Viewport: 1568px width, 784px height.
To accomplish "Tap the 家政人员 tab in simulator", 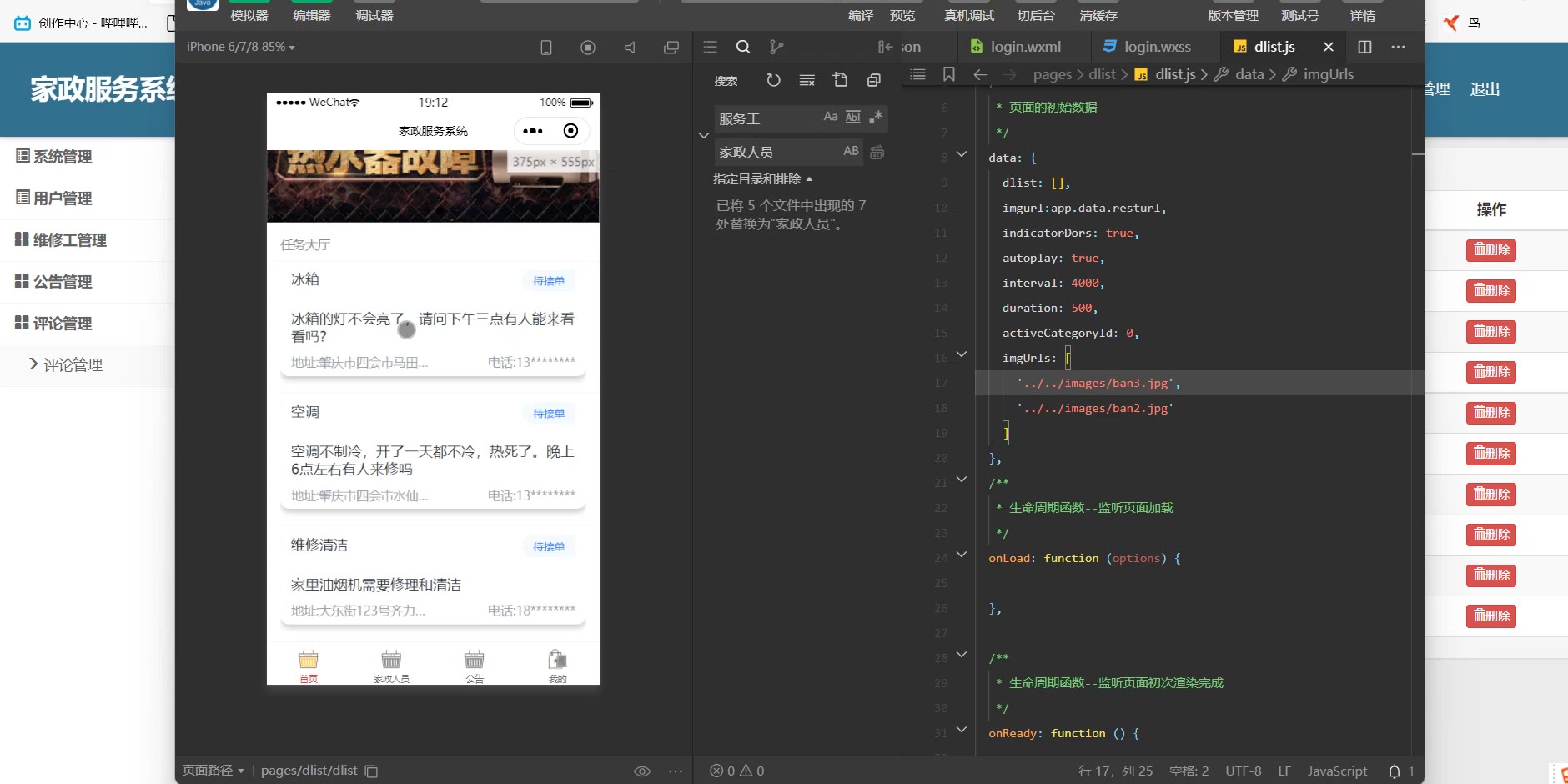I will [391, 666].
